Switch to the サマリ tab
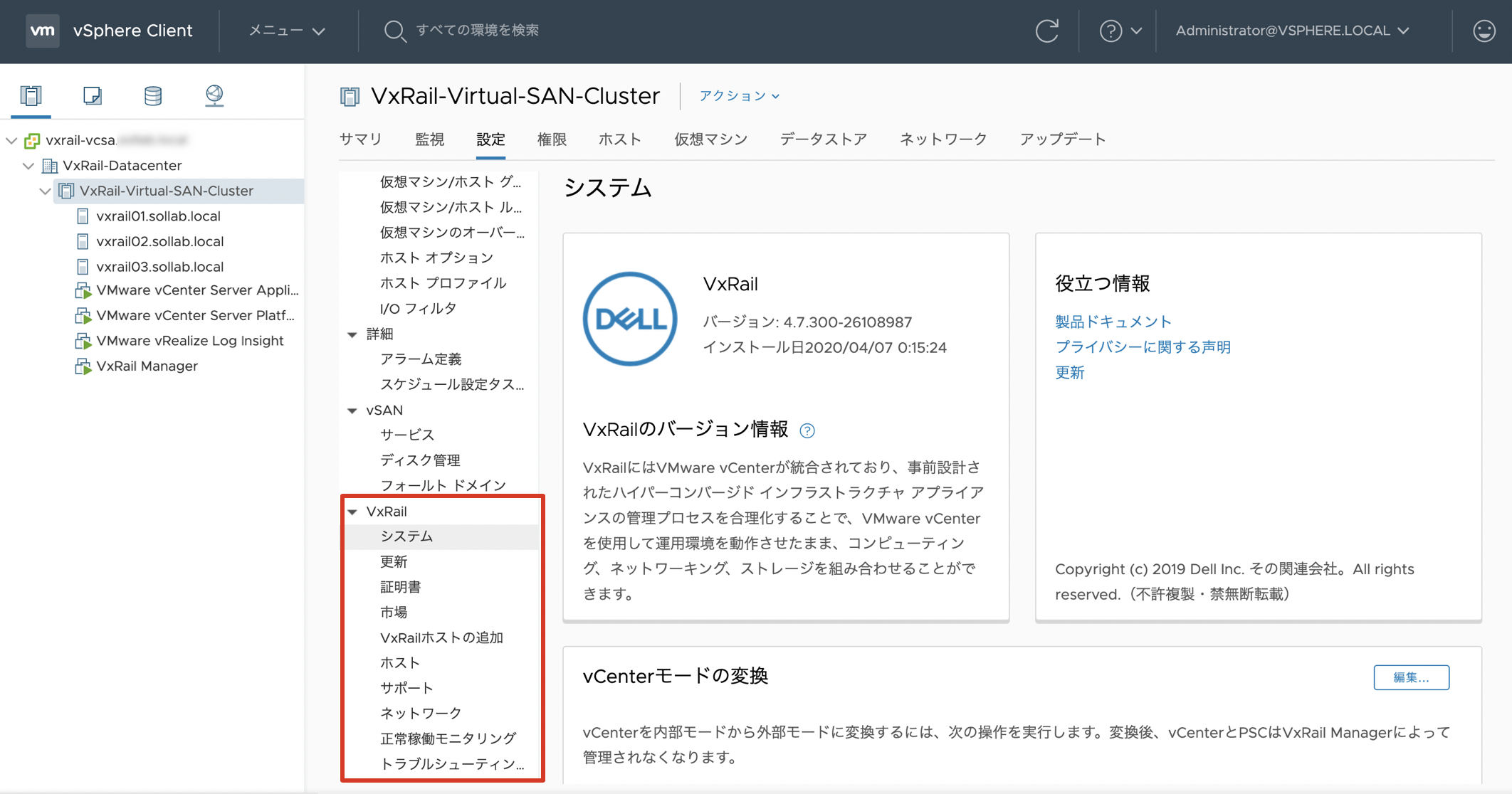Screen dimensions: 1512x794 tap(361, 139)
